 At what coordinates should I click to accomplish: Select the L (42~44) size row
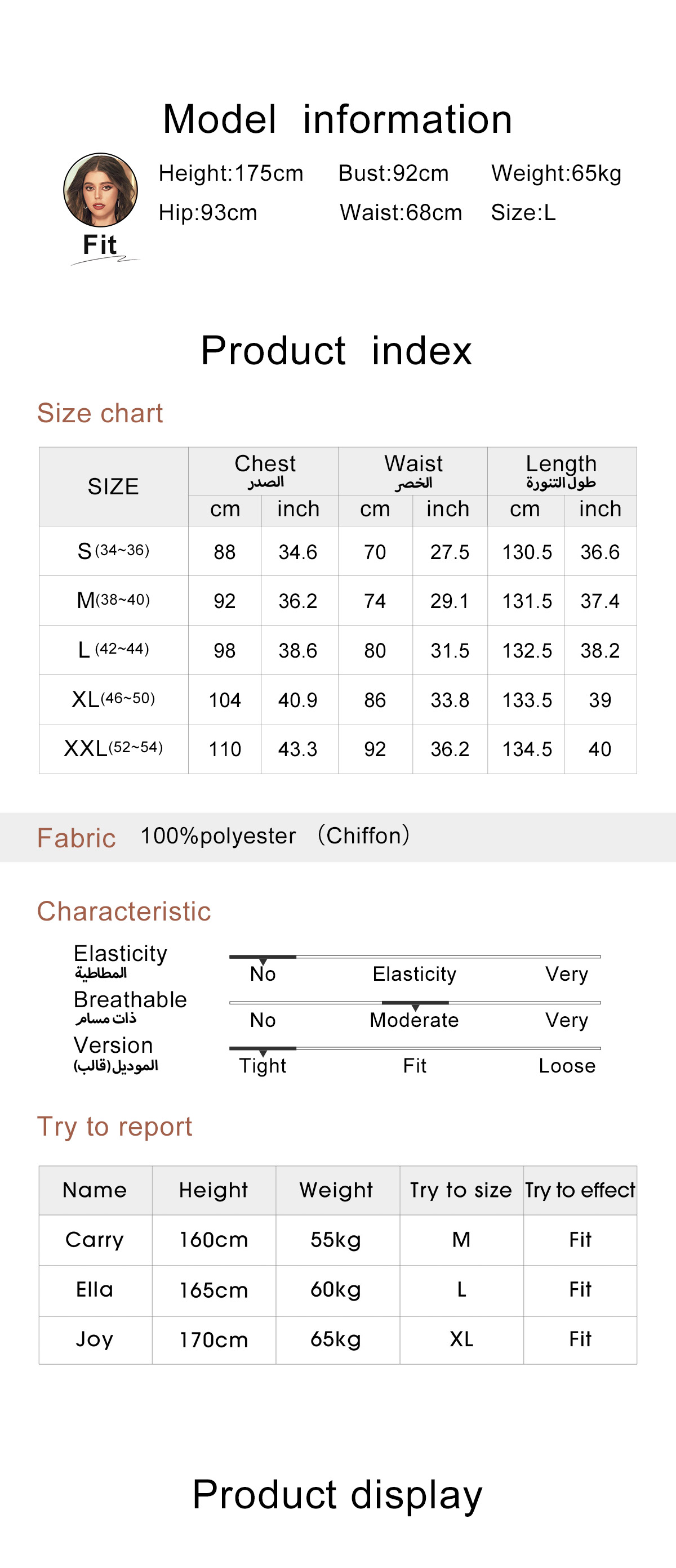click(x=113, y=650)
